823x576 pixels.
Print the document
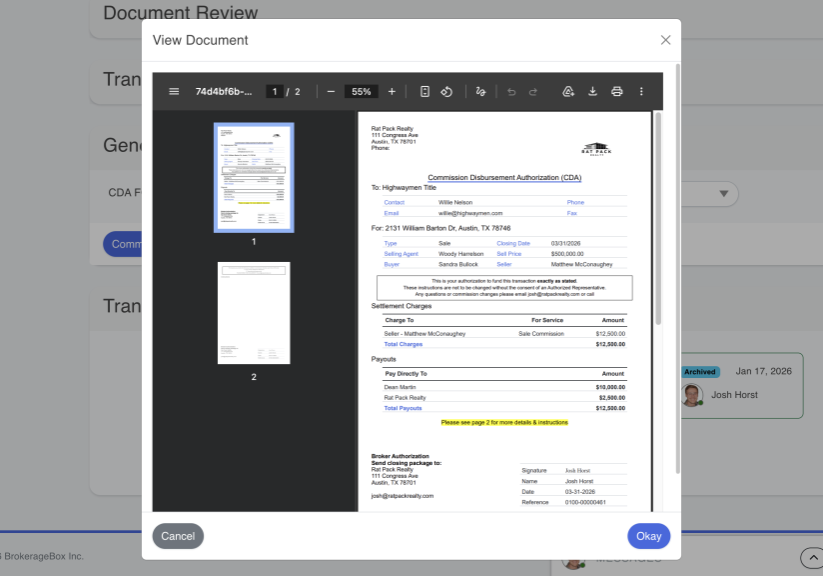(616, 91)
